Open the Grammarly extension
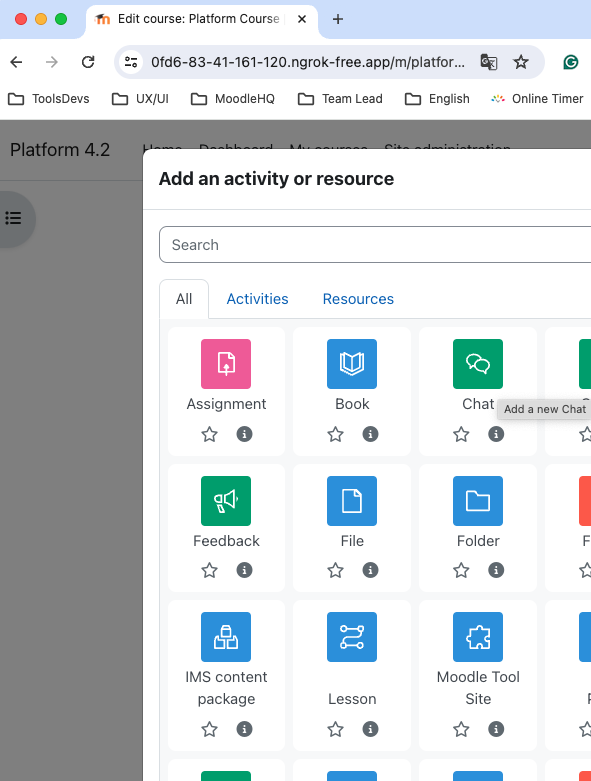 571,62
